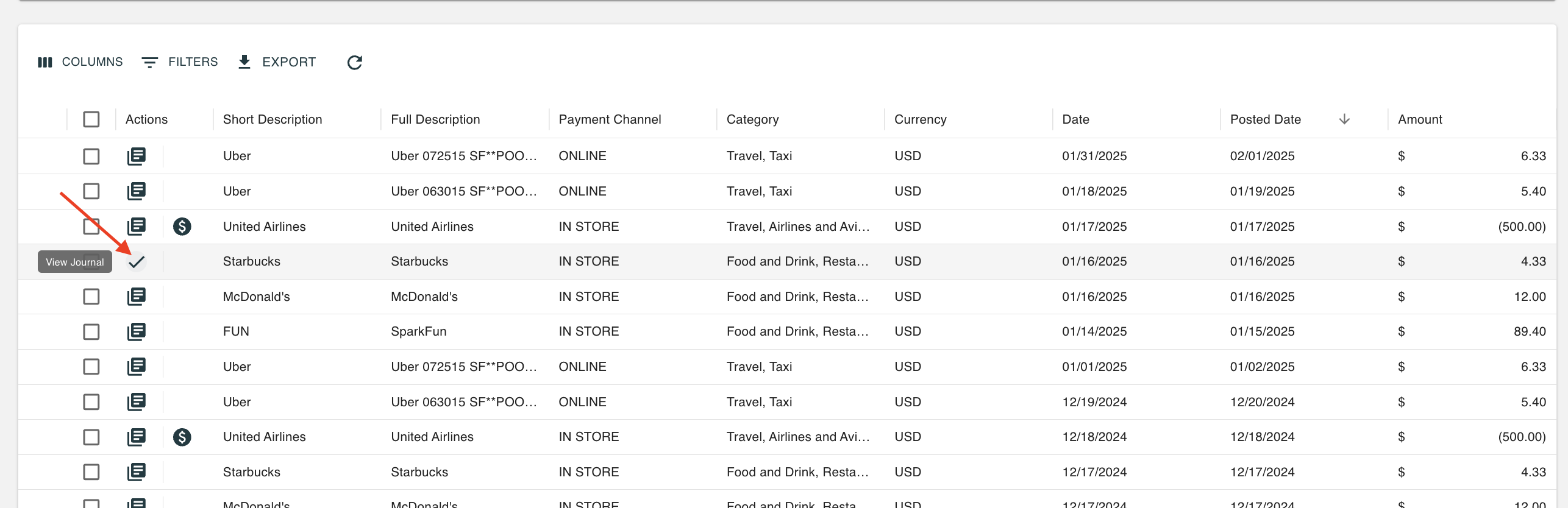Click the amount 89.40 cell
1568x508 pixels.
coord(1530,331)
